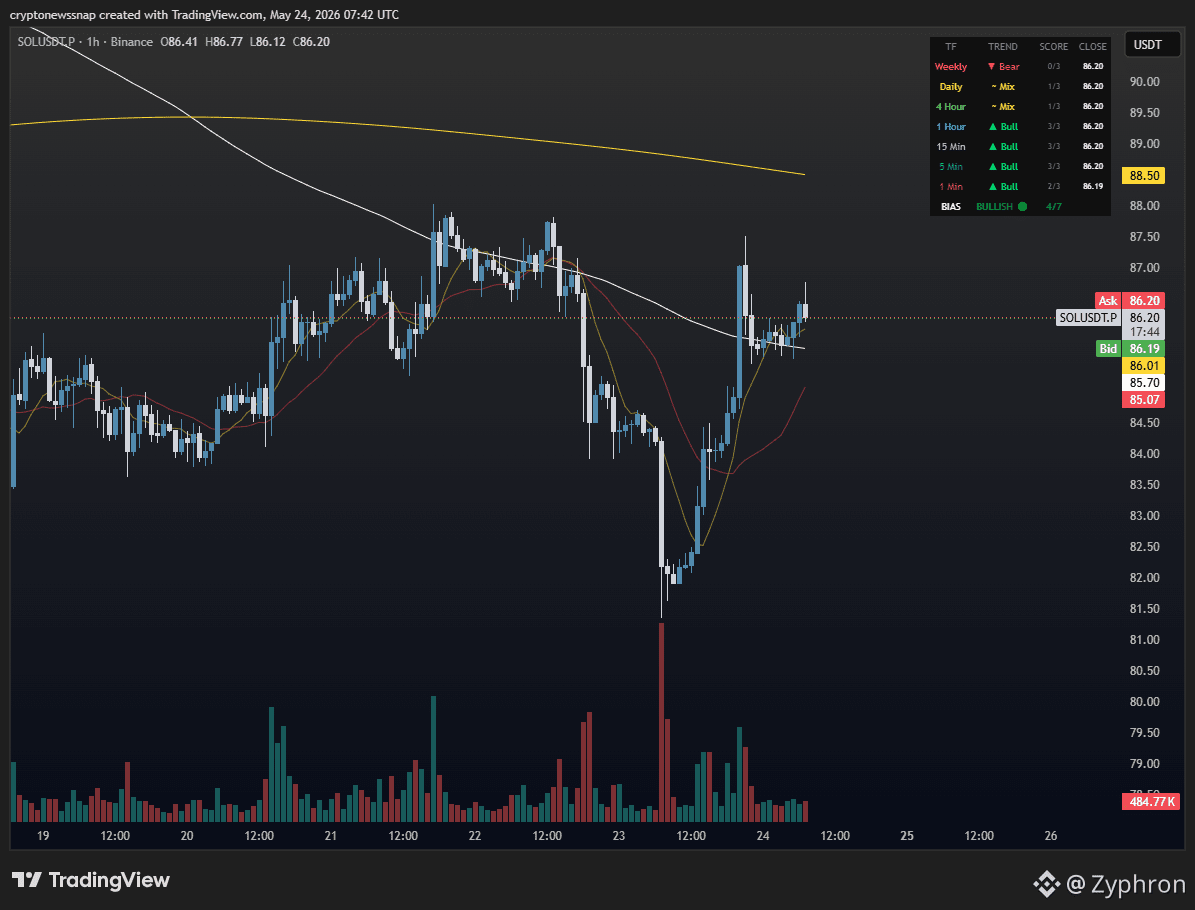Viewport: 1195px width, 910px height.
Task: Click the red 484.77K volume label
Action: (x=1151, y=802)
